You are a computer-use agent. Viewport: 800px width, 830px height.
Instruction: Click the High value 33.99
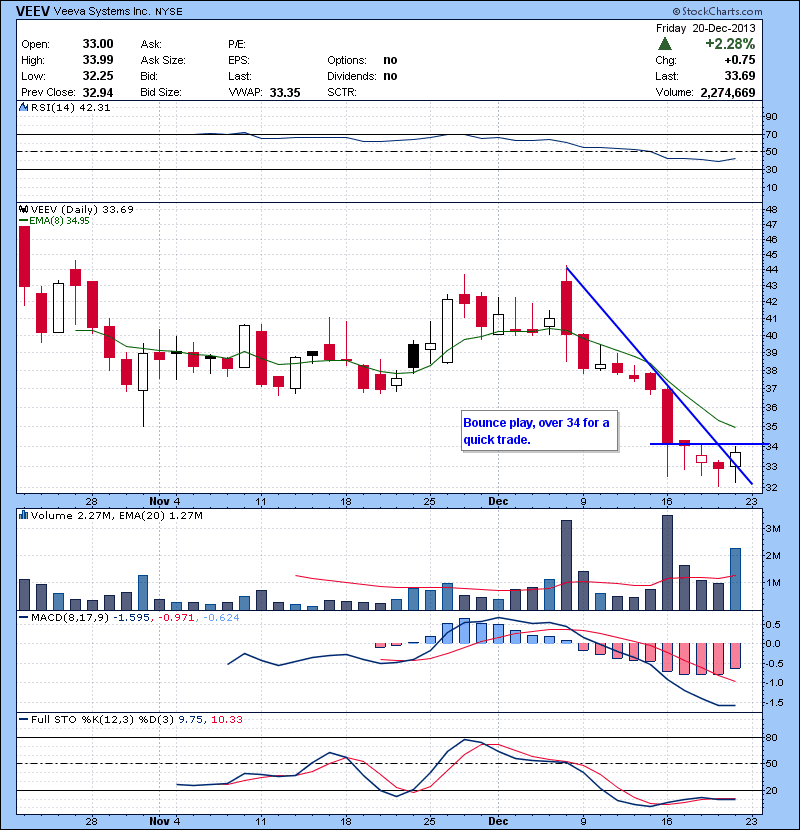point(98,60)
